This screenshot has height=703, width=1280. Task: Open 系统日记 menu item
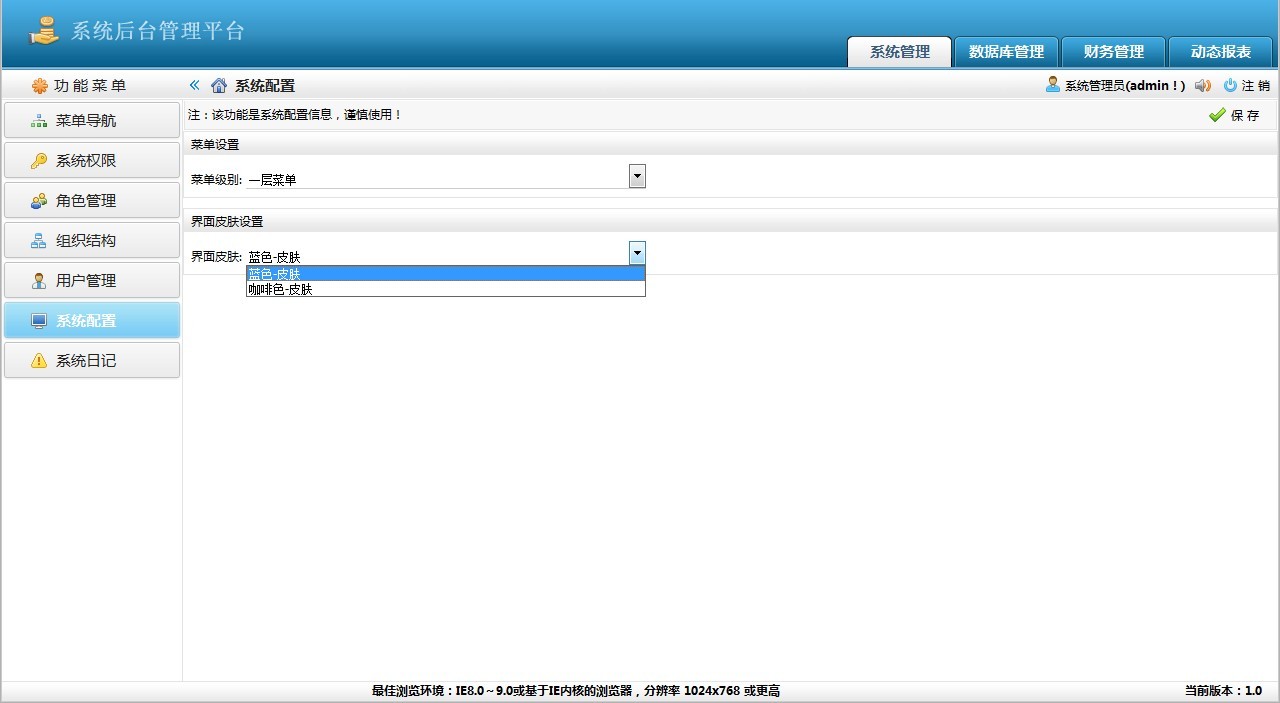click(x=92, y=360)
